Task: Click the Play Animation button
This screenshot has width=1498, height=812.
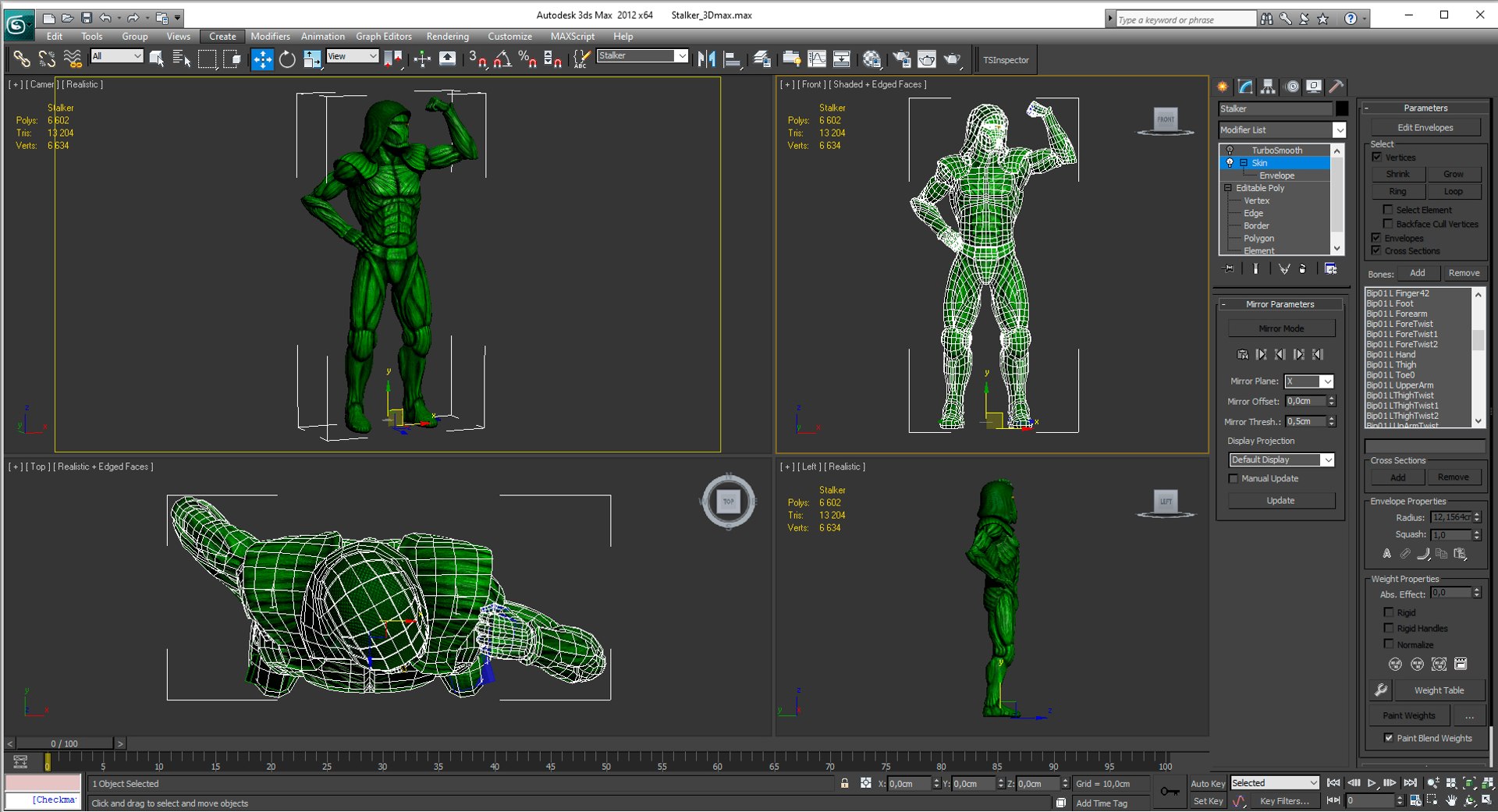Action: (x=1372, y=783)
